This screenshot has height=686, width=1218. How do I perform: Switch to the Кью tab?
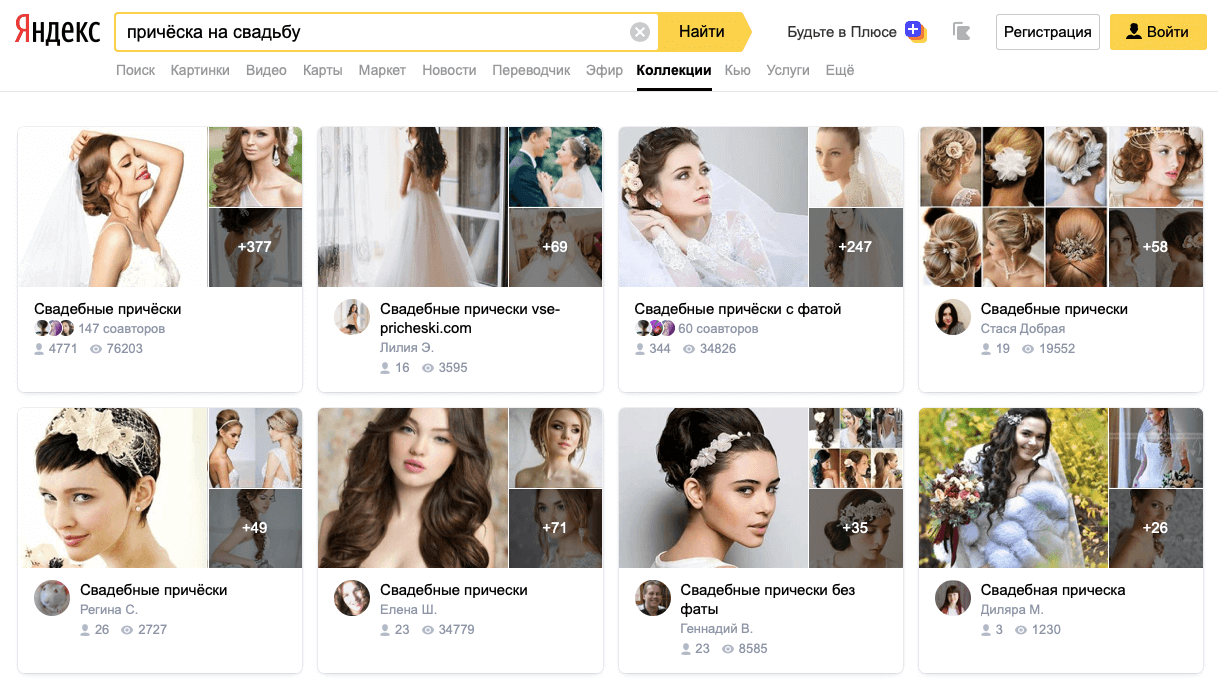[738, 70]
